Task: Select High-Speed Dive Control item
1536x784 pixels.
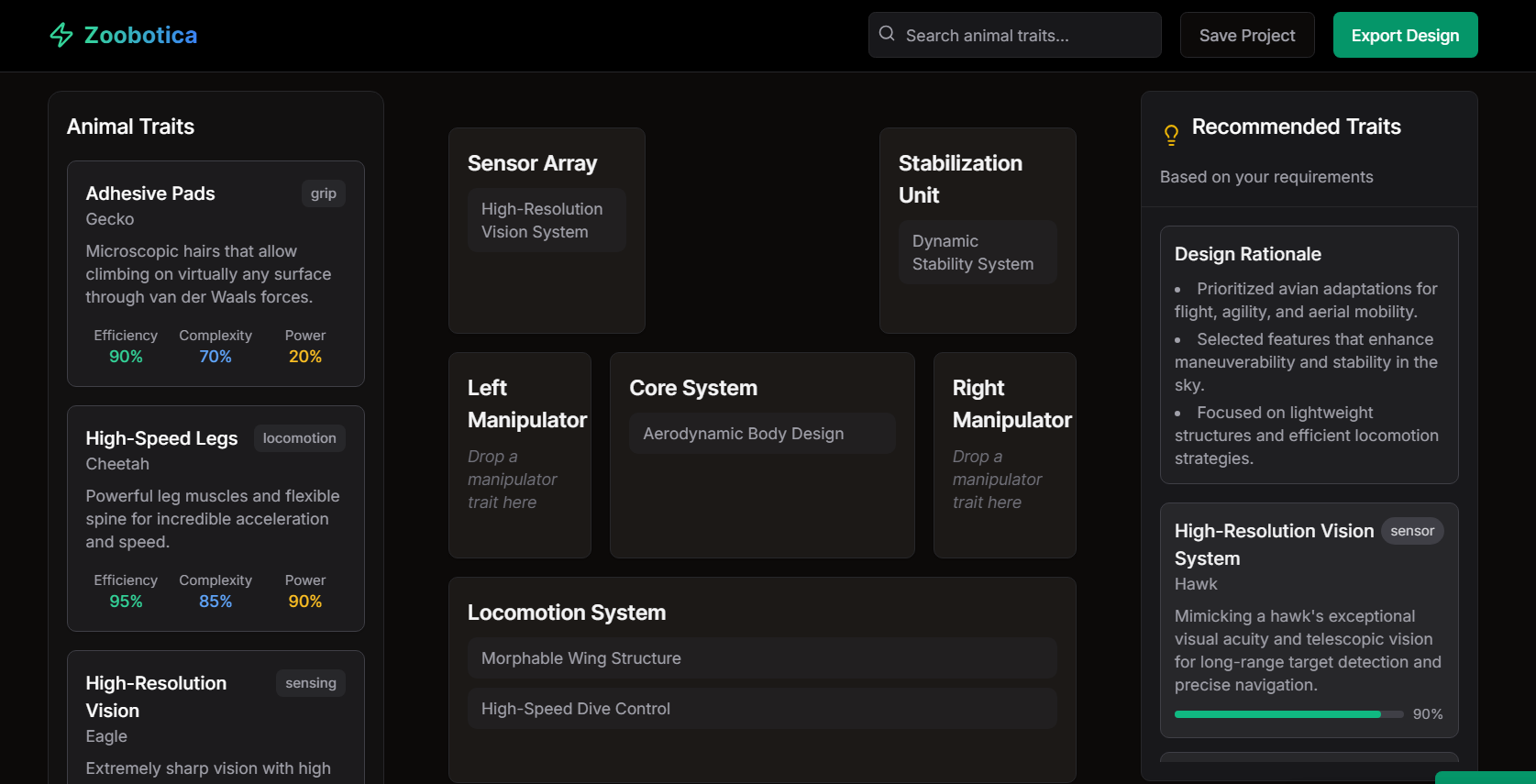Action: [762, 709]
